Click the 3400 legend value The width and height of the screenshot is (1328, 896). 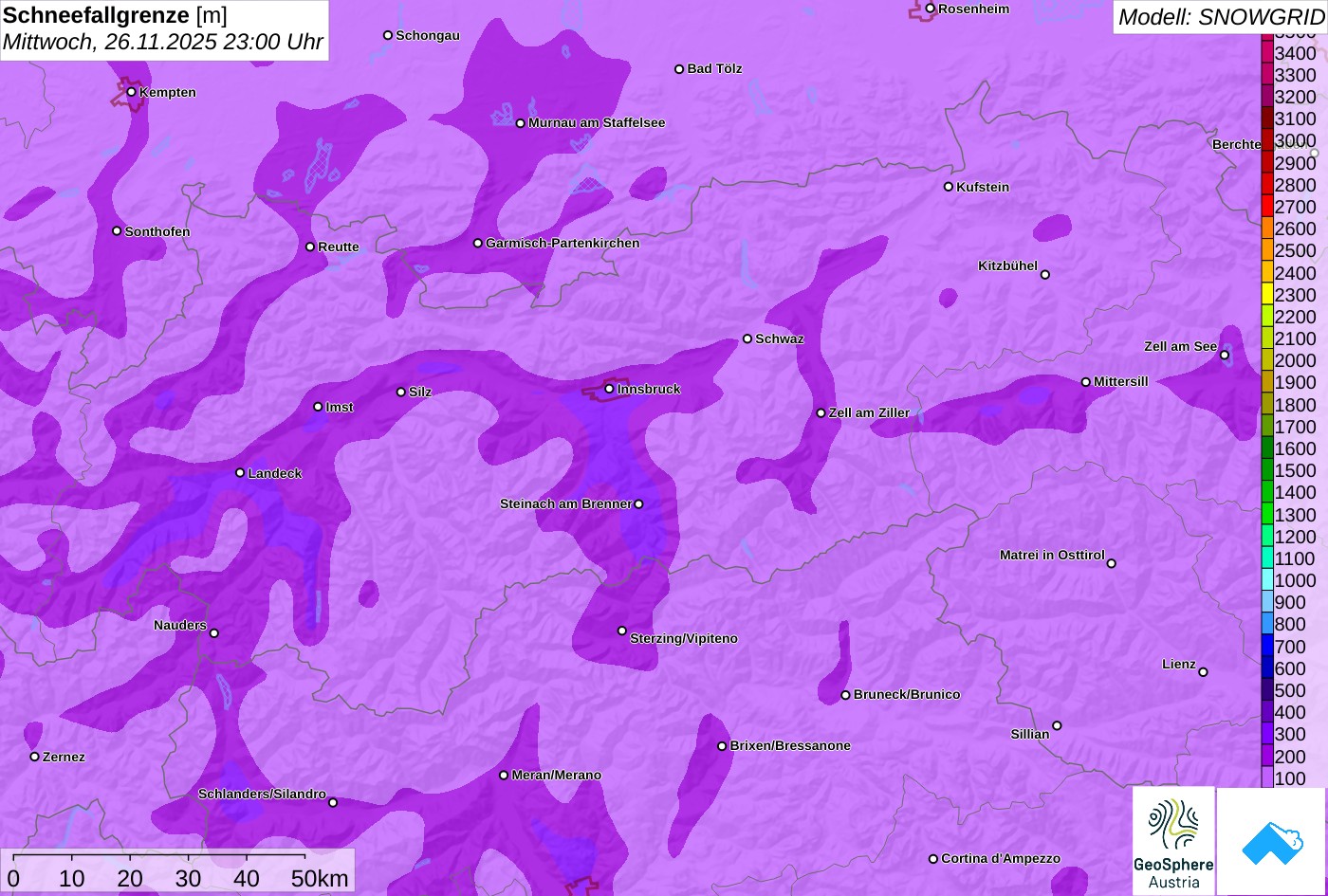click(x=1296, y=54)
